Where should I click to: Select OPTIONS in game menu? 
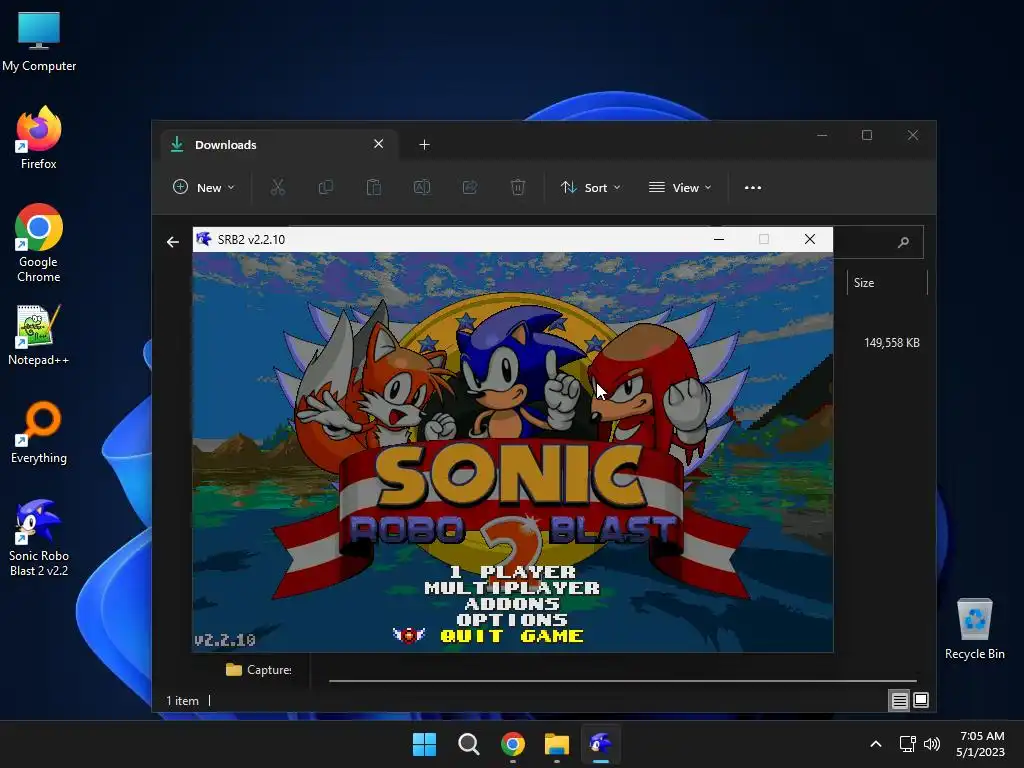click(x=512, y=620)
